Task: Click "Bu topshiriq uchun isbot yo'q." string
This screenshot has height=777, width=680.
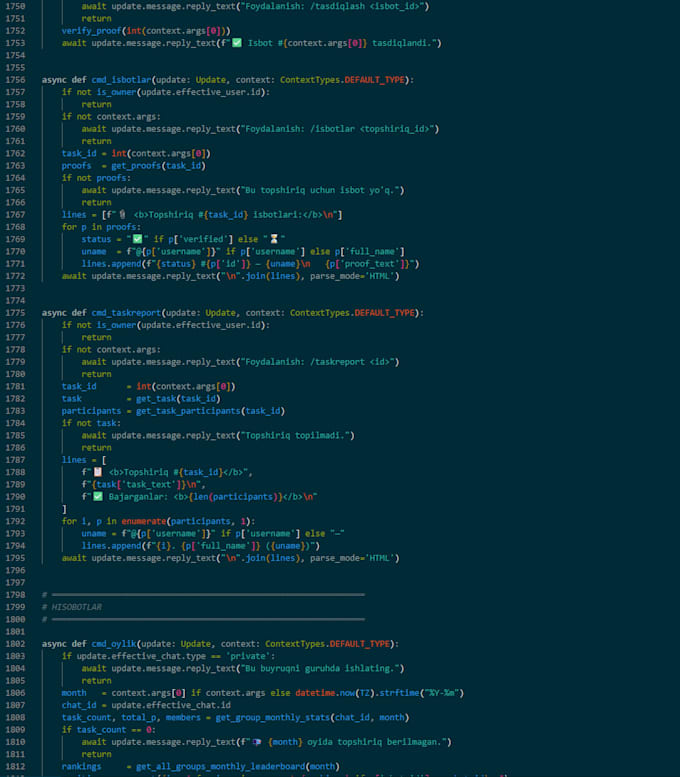Action: coord(320,190)
